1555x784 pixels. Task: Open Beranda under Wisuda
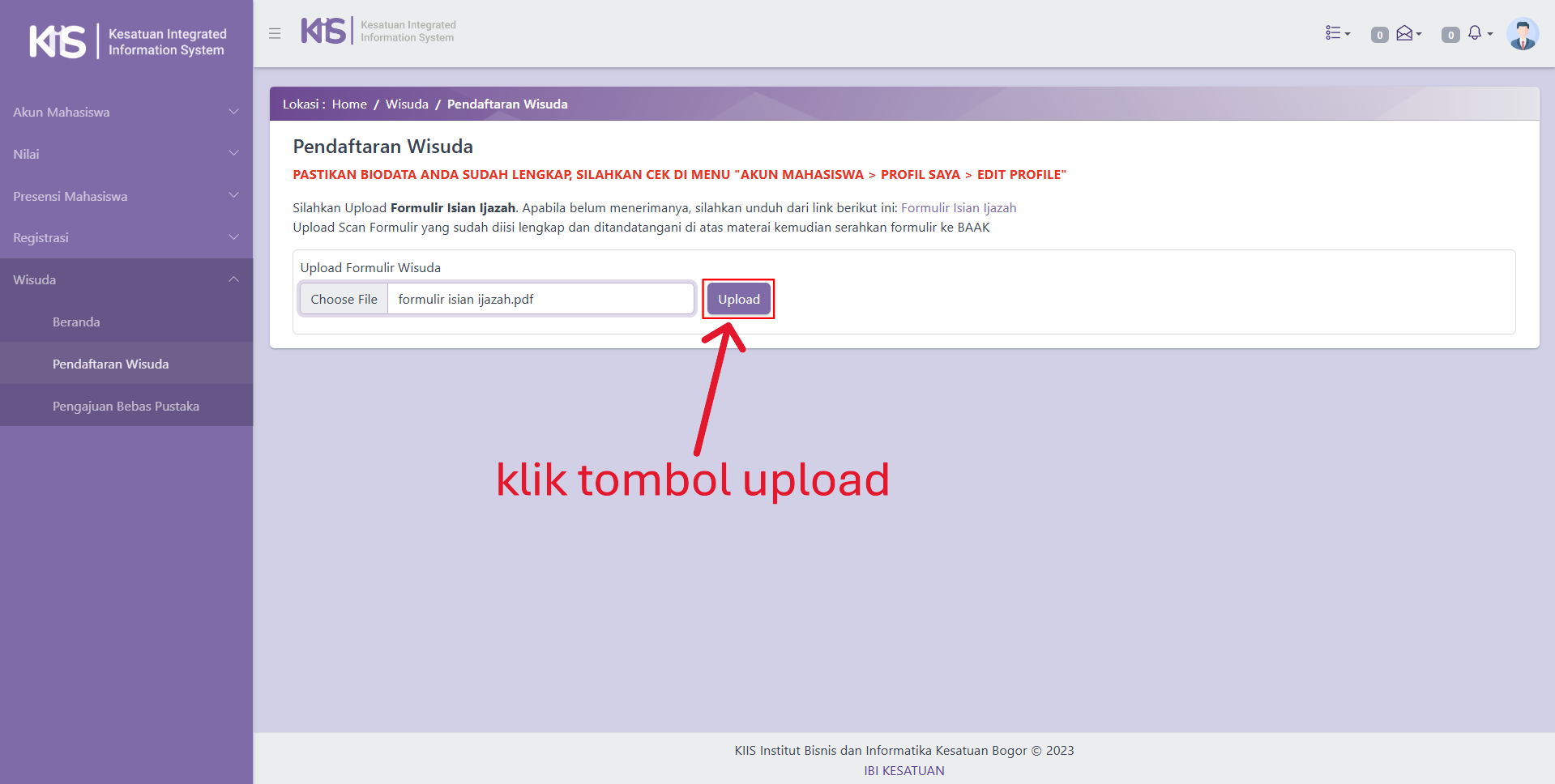click(x=76, y=322)
